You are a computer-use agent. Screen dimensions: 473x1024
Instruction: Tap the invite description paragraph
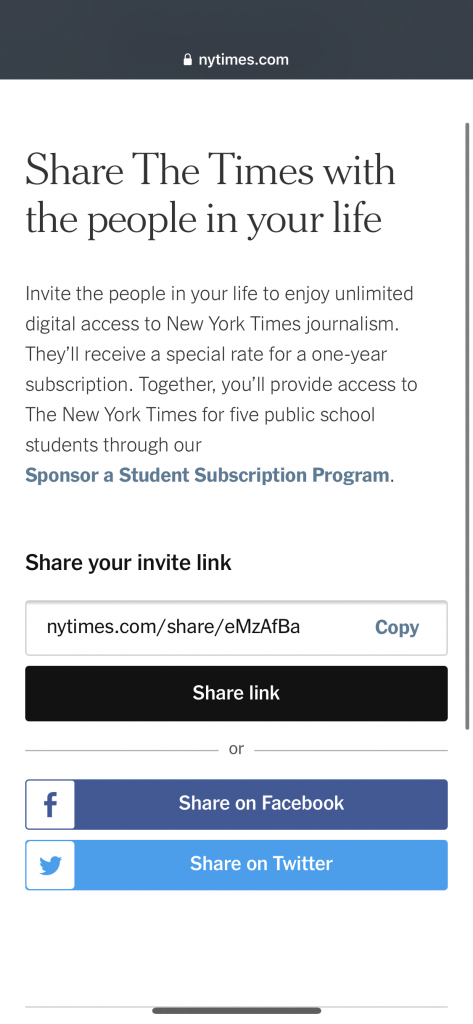[x=221, y=384]
